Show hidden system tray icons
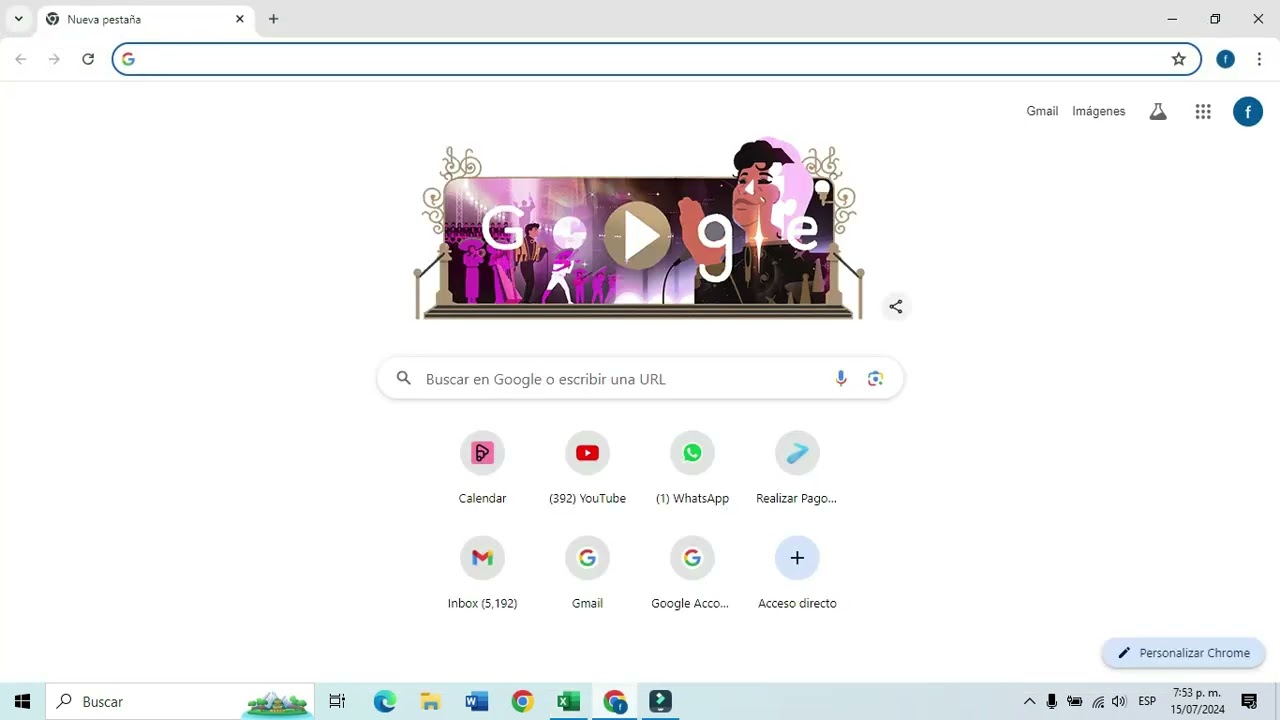1280x720 pixels. (1029, 702)
